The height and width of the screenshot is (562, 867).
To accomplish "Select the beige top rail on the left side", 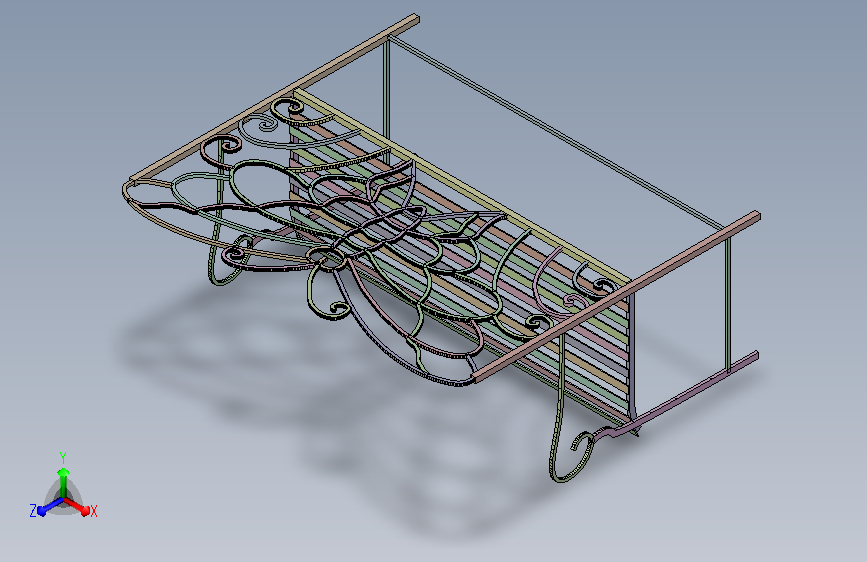I will 274,100.
